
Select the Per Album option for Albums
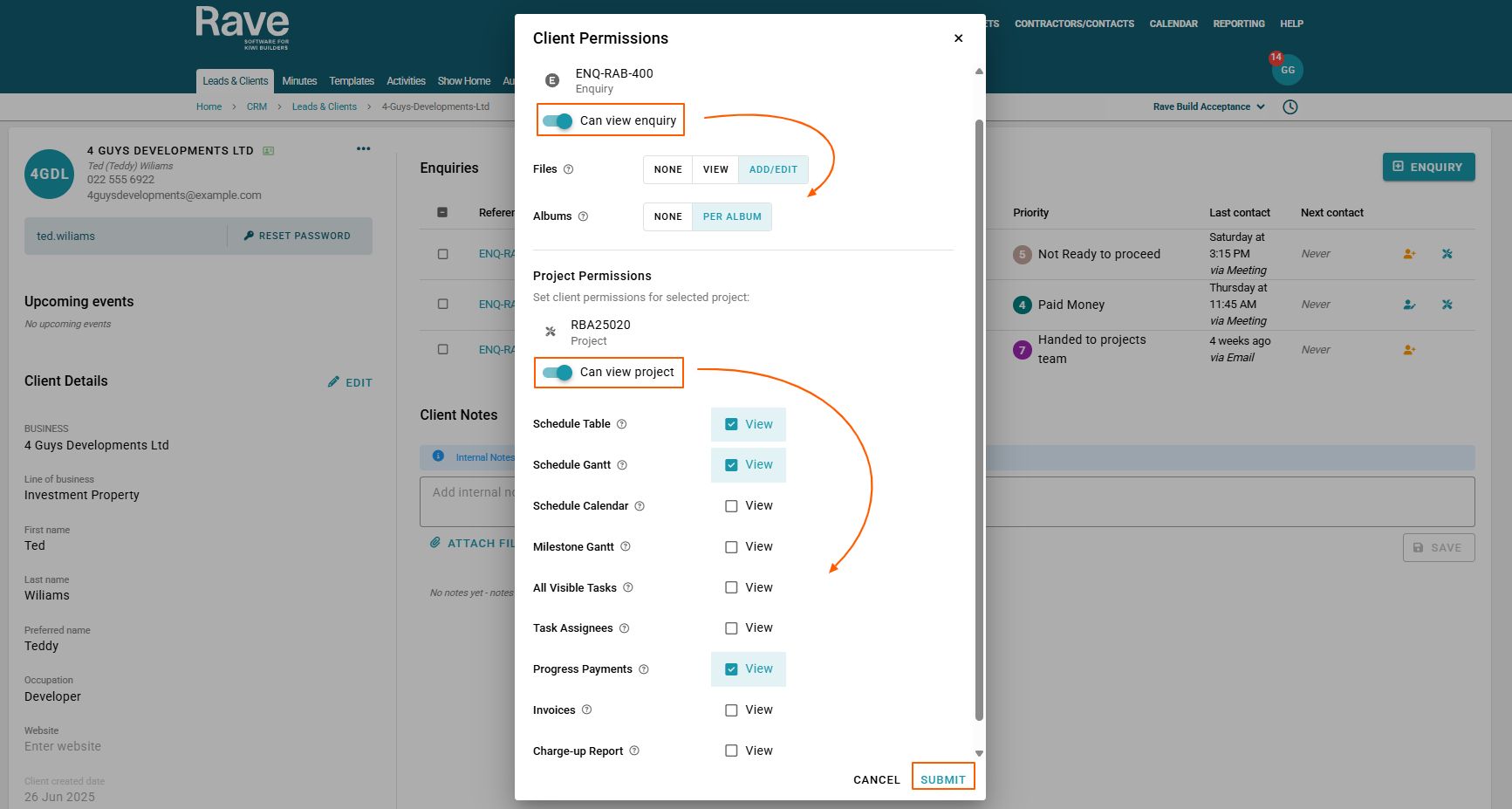pyautogui.click(x=732, y=217)
